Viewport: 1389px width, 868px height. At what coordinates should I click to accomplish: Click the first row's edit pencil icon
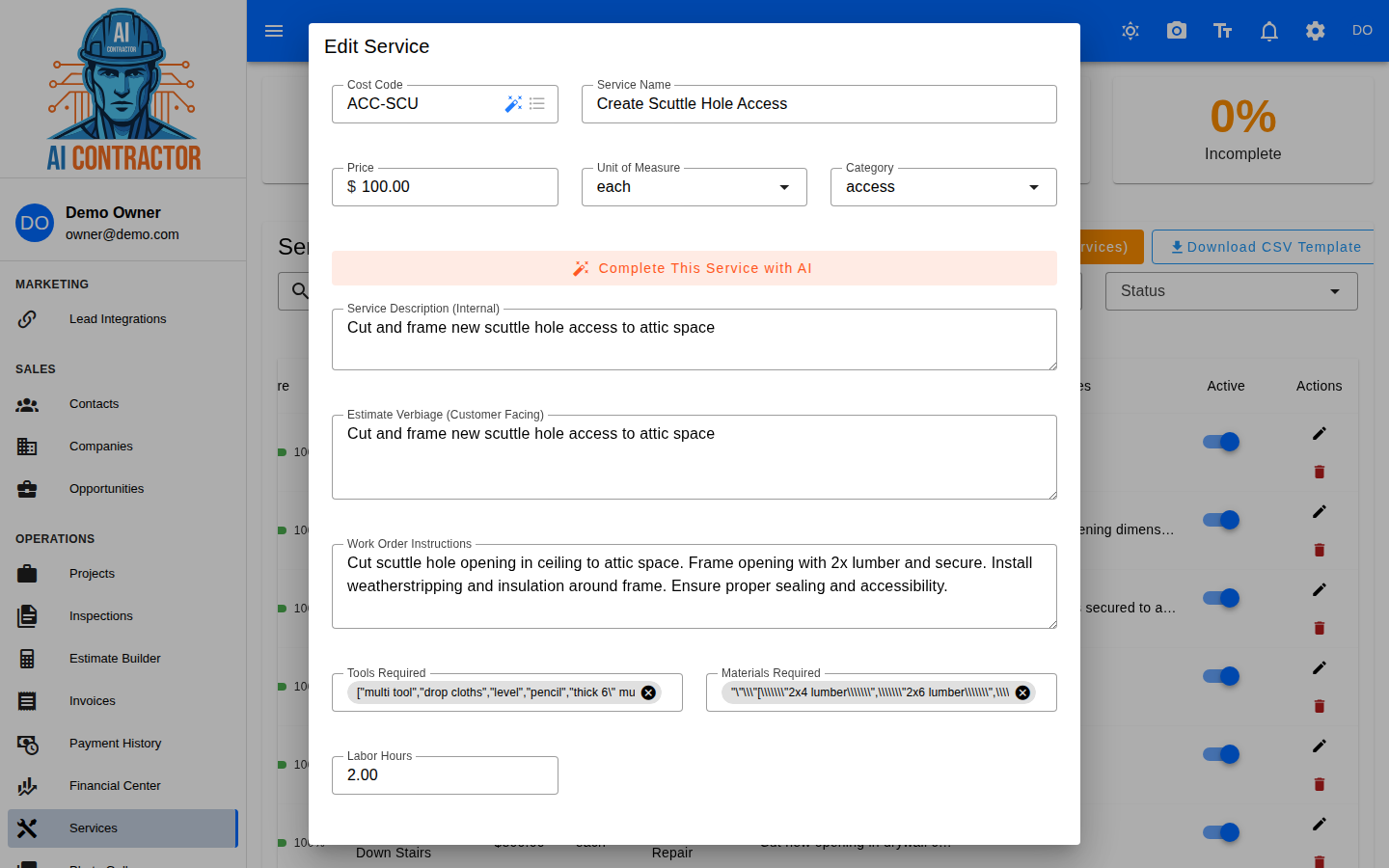coord(1320,433)
